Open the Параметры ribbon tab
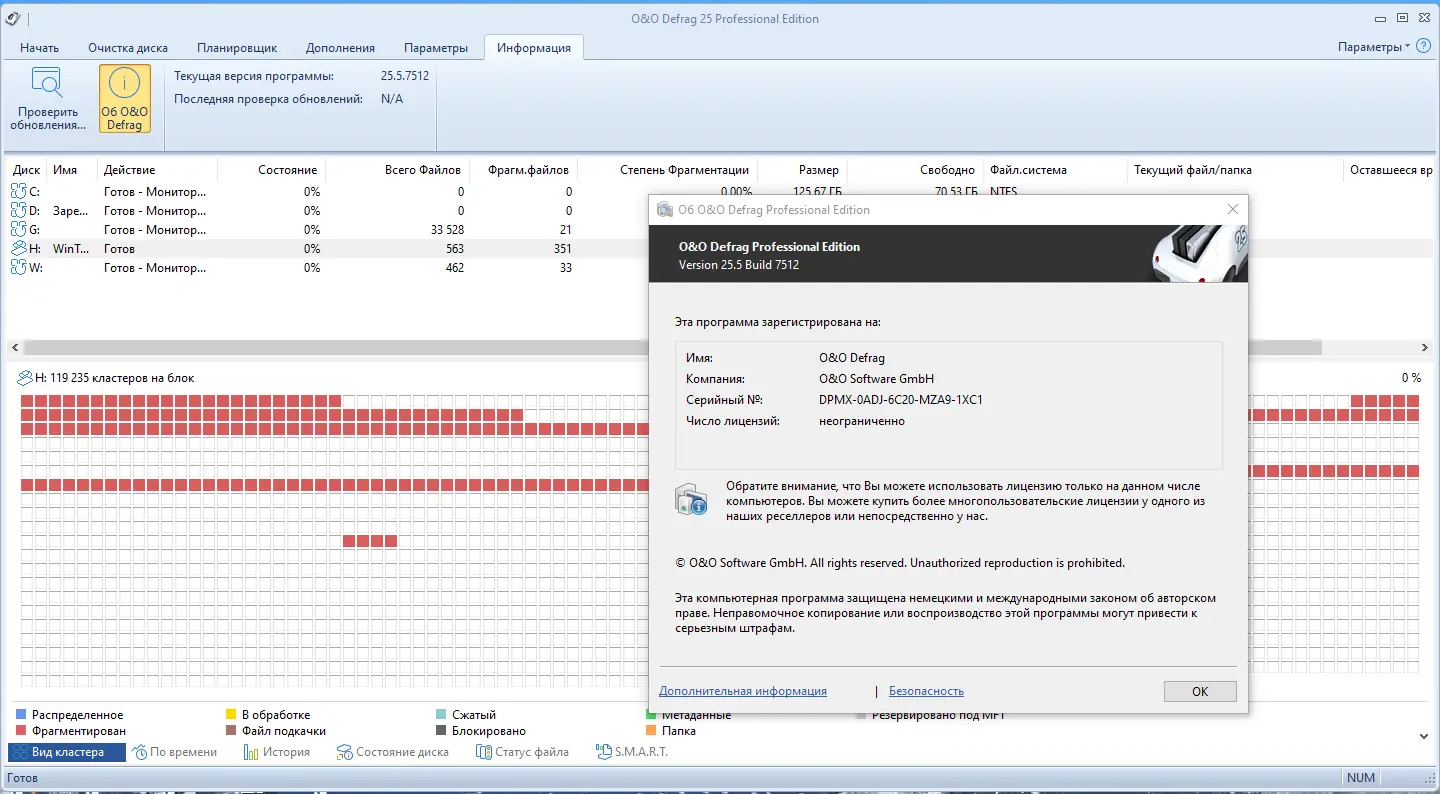 [x=435, y=47]
